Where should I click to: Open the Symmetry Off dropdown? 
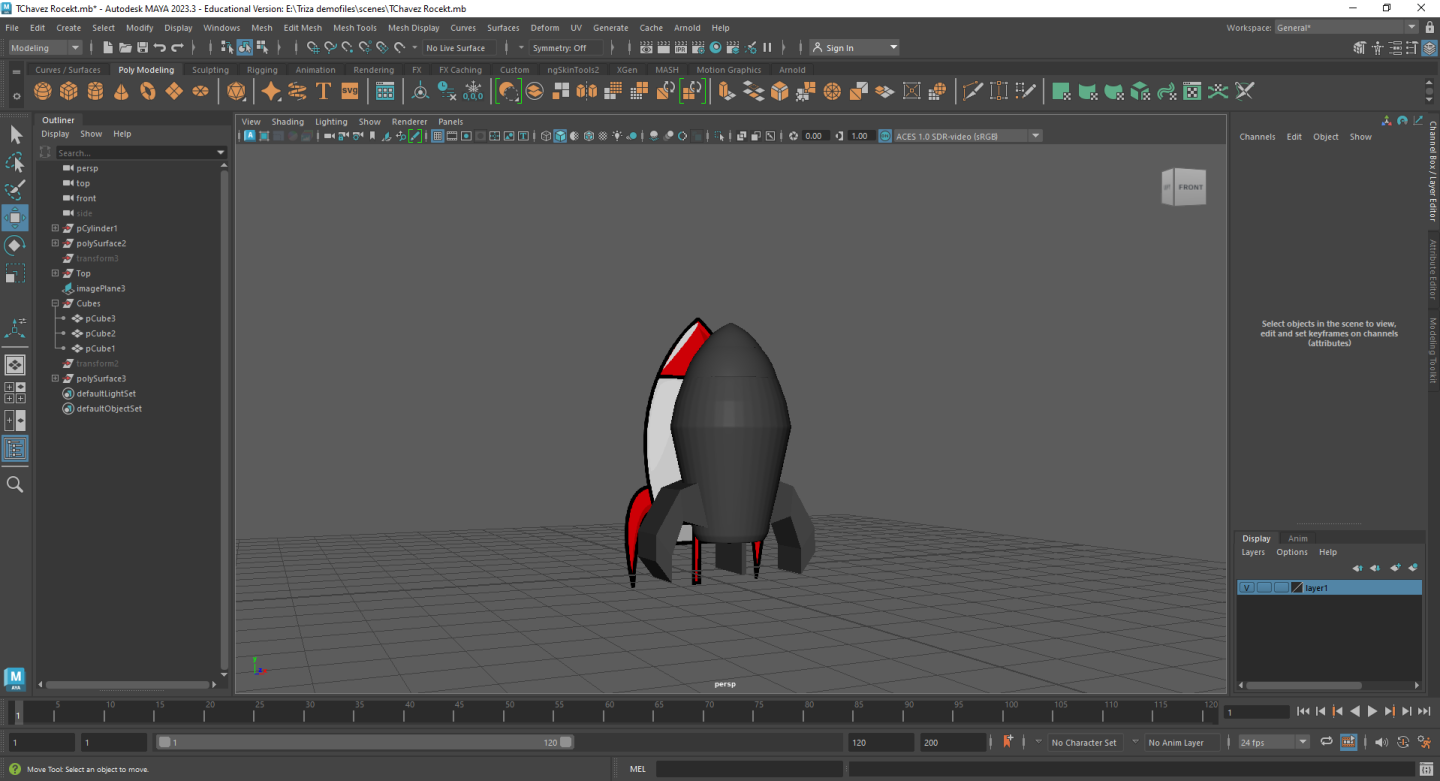(567, 48)
